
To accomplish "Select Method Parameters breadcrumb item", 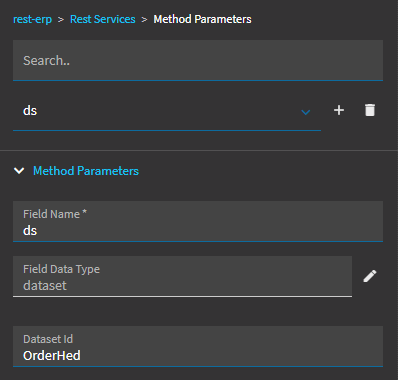I will click(202, 19).
